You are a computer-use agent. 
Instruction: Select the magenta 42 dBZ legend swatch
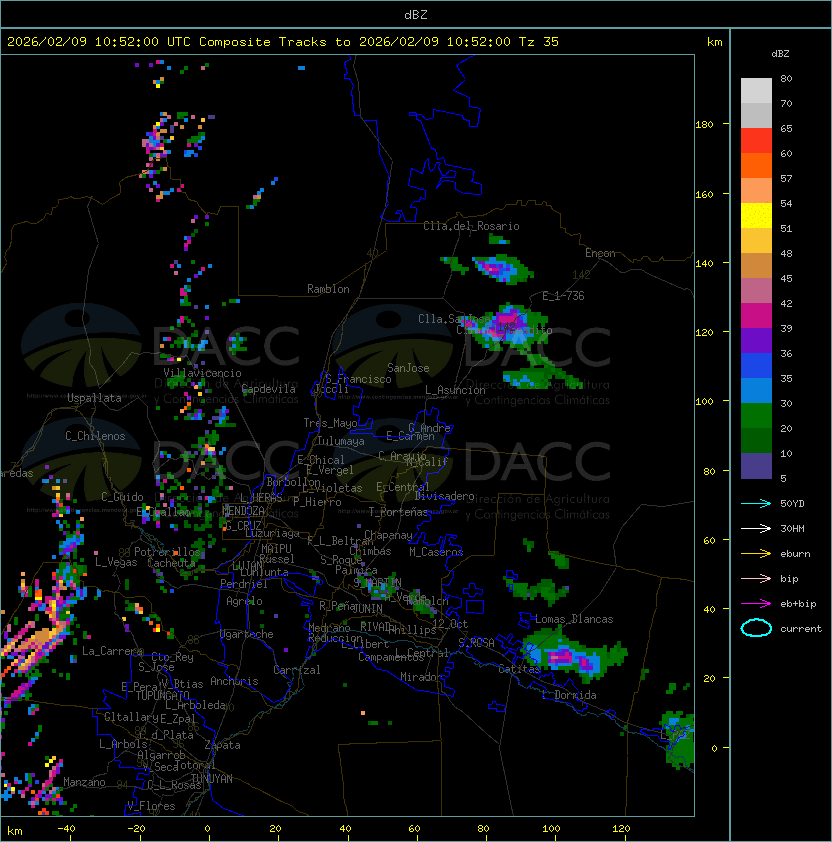click(756, 316)
